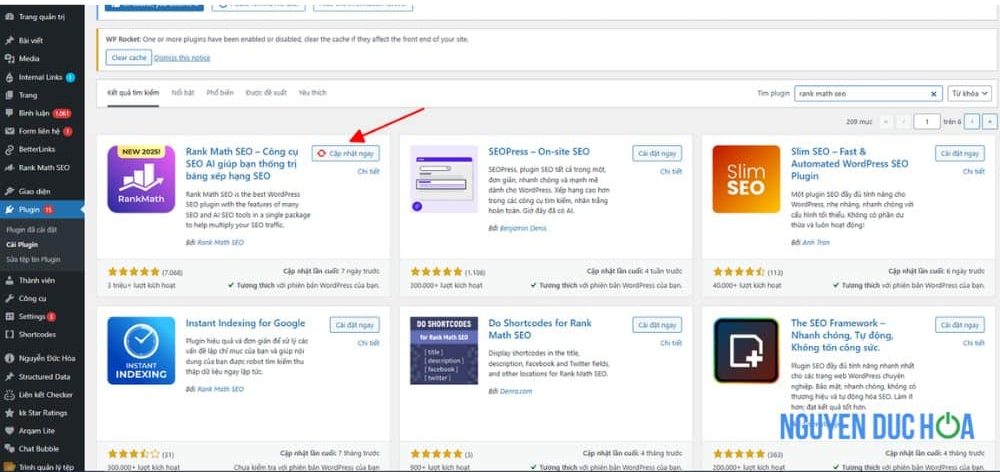Open Chi tiết for SEOPress
The height and width of the screenshot is (472, 1000).
point(671,172)
